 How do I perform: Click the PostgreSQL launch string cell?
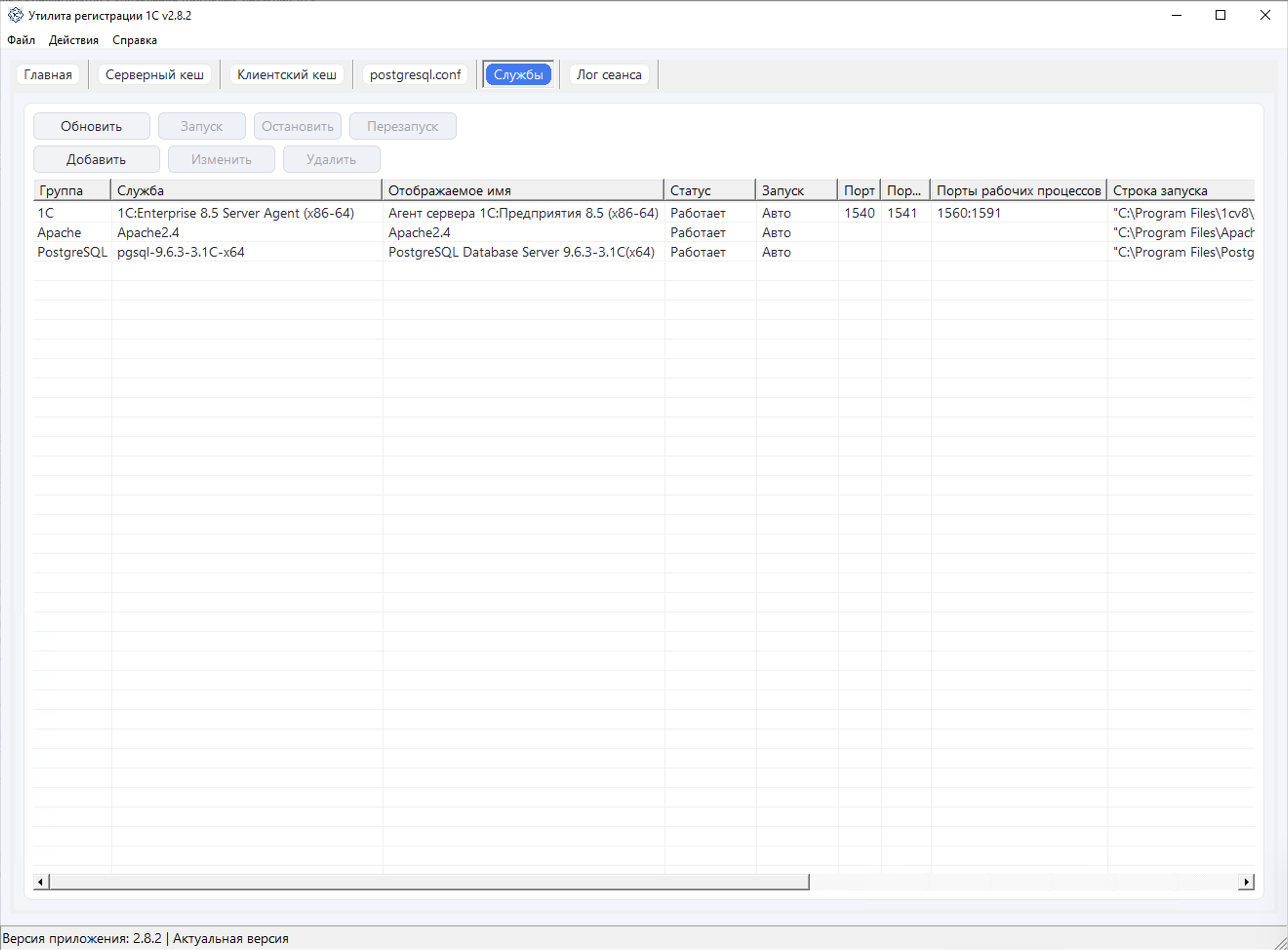pyautogui.click(x=1182, y=252)
